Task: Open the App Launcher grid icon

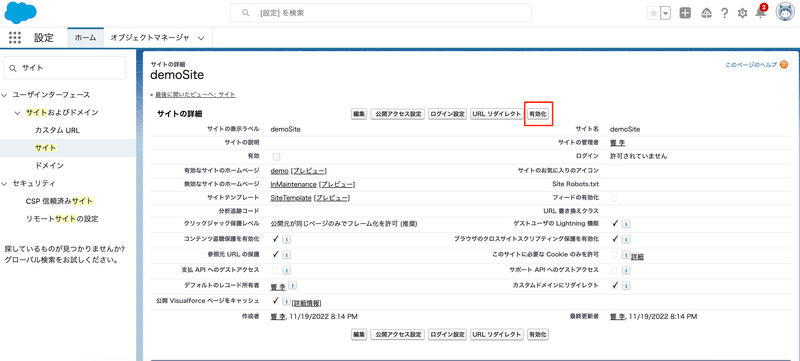Action: coord(15,38)
